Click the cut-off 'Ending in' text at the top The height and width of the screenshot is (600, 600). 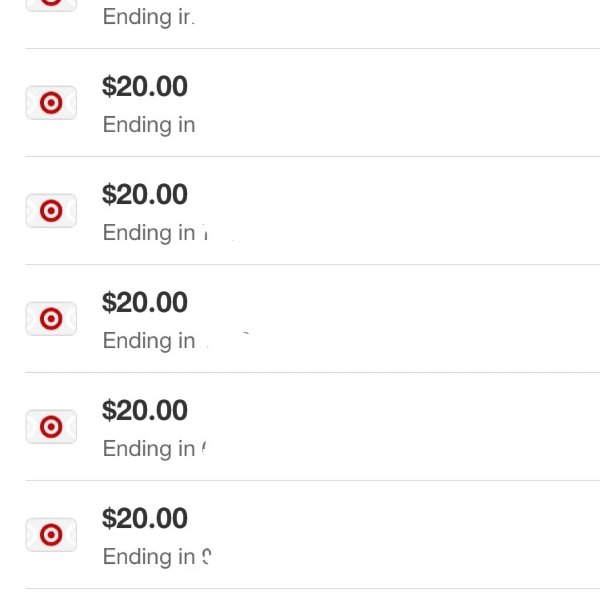[x=149, y=18]
